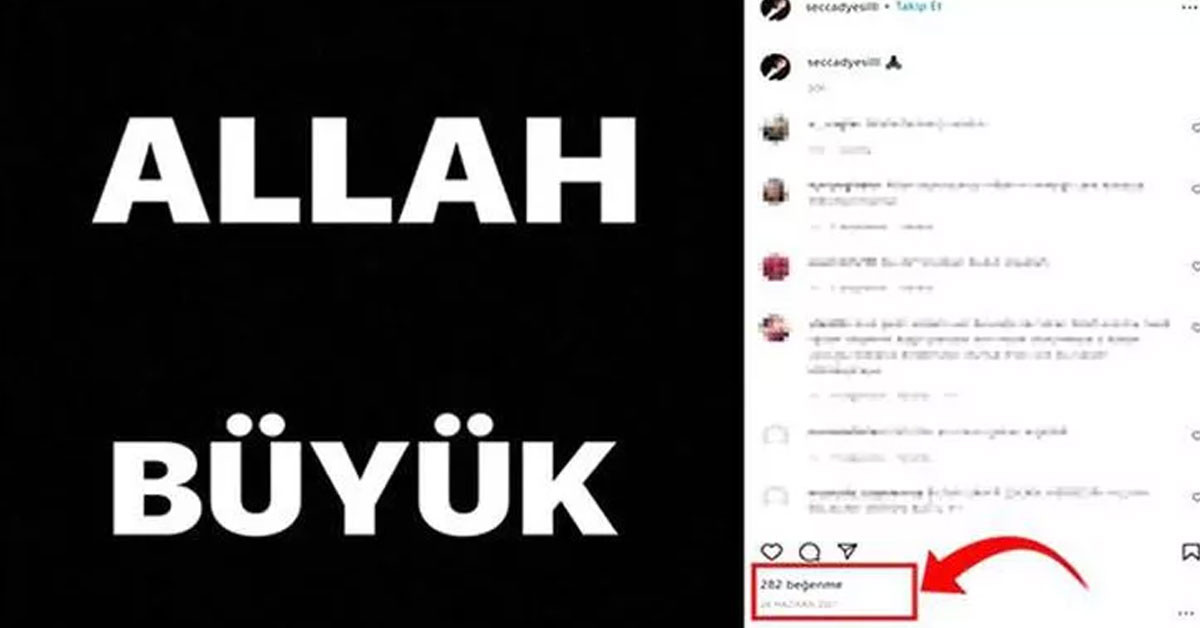Open the fourth commenter's profile picture
This screenshot has width=1200, height=628.
coord(775,328)
